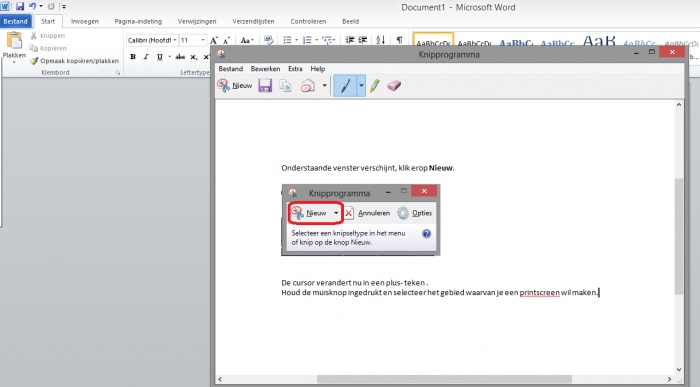This screenshot has height=387, width=700.
Task: Apply a numbered list in Word
Action: (307, 40)
